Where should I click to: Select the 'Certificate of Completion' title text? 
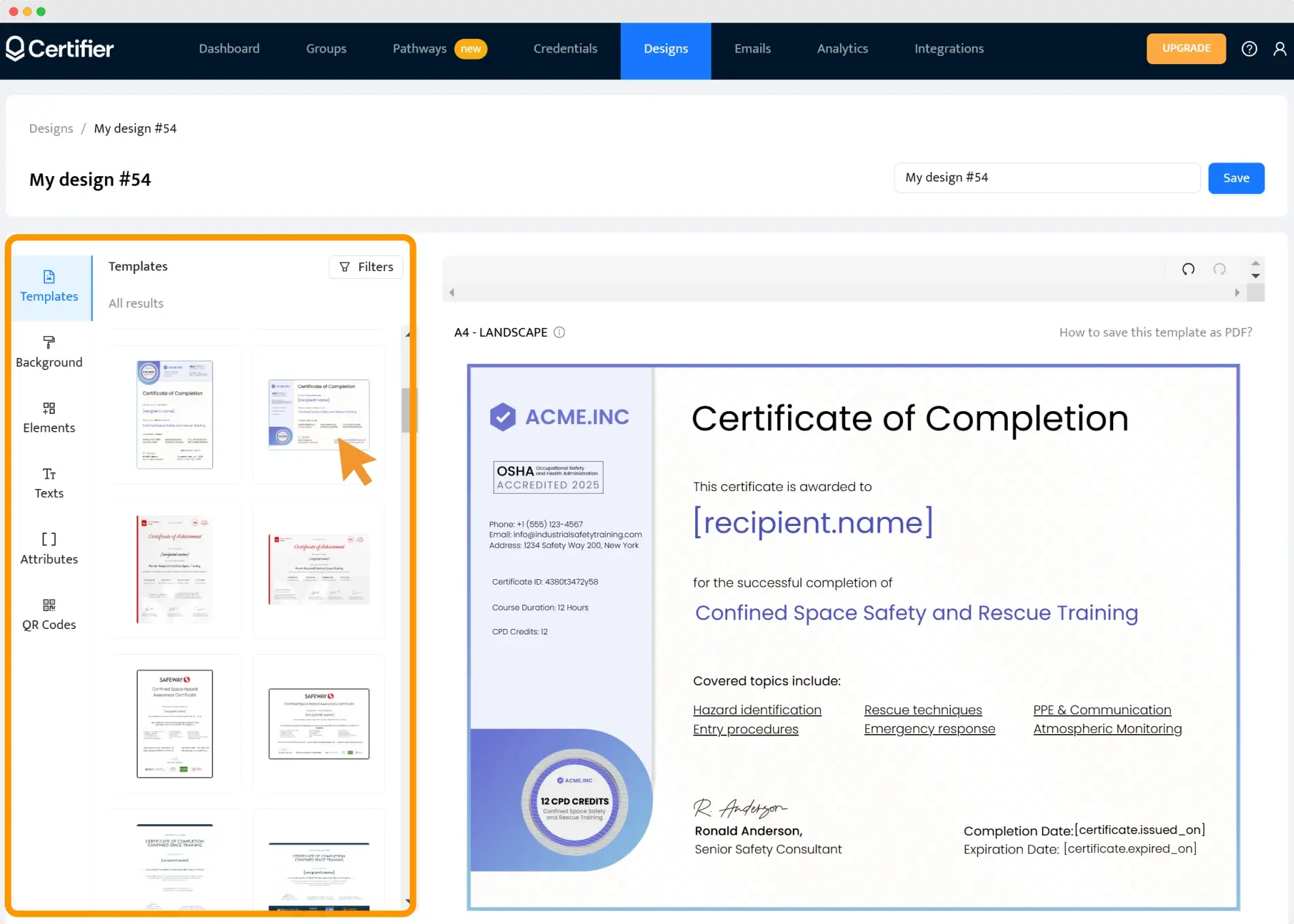click(910, 419)
